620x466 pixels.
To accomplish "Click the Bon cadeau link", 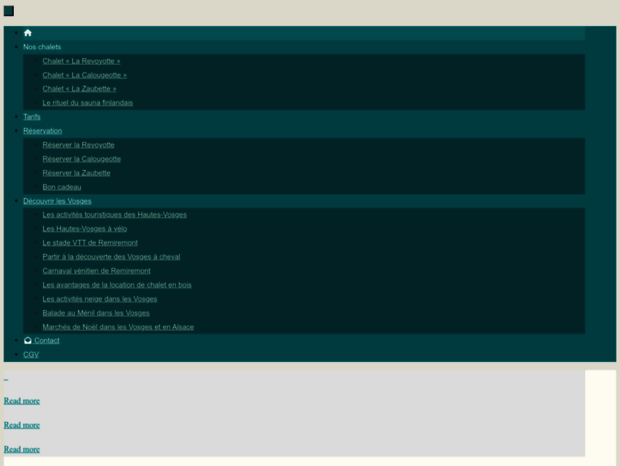I will coord(62,187).
